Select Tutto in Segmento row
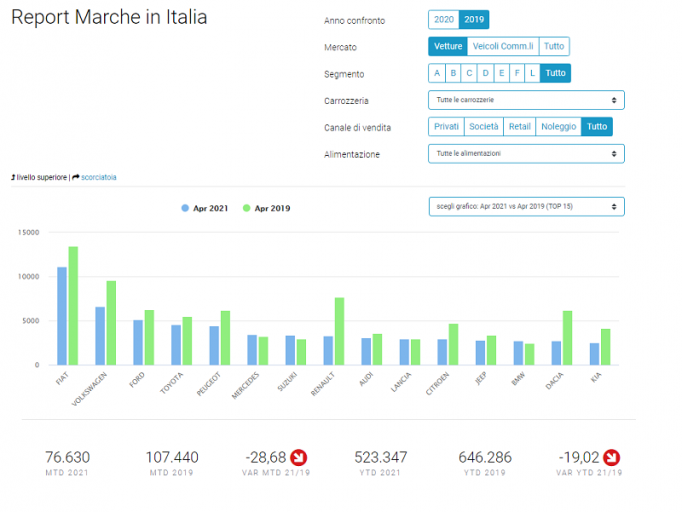 tap(555, 73)
